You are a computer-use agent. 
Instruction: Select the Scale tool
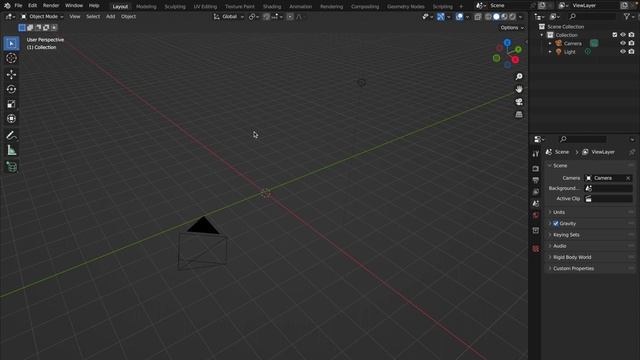tap(11, 104)
